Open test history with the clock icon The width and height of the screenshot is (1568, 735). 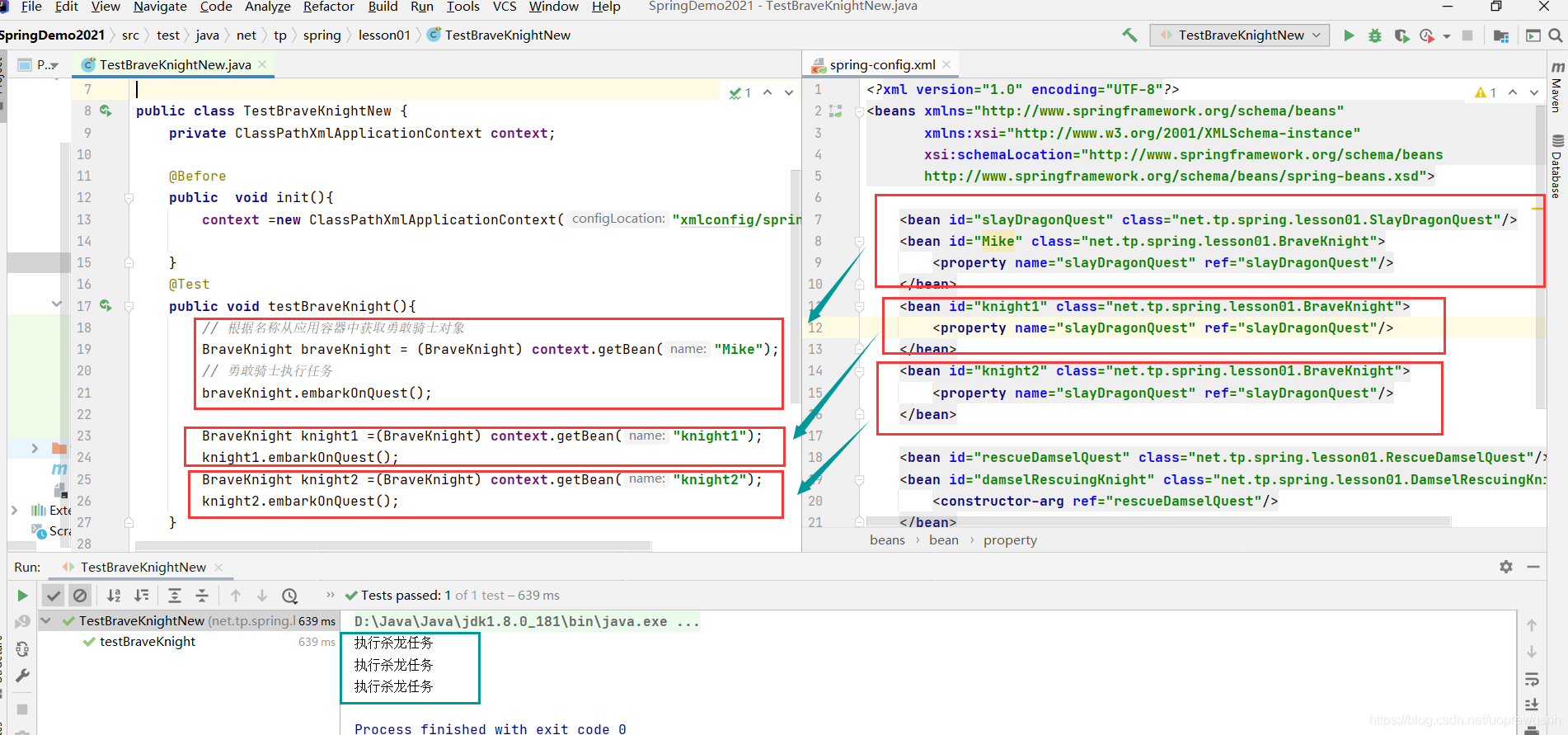(290, 596)
